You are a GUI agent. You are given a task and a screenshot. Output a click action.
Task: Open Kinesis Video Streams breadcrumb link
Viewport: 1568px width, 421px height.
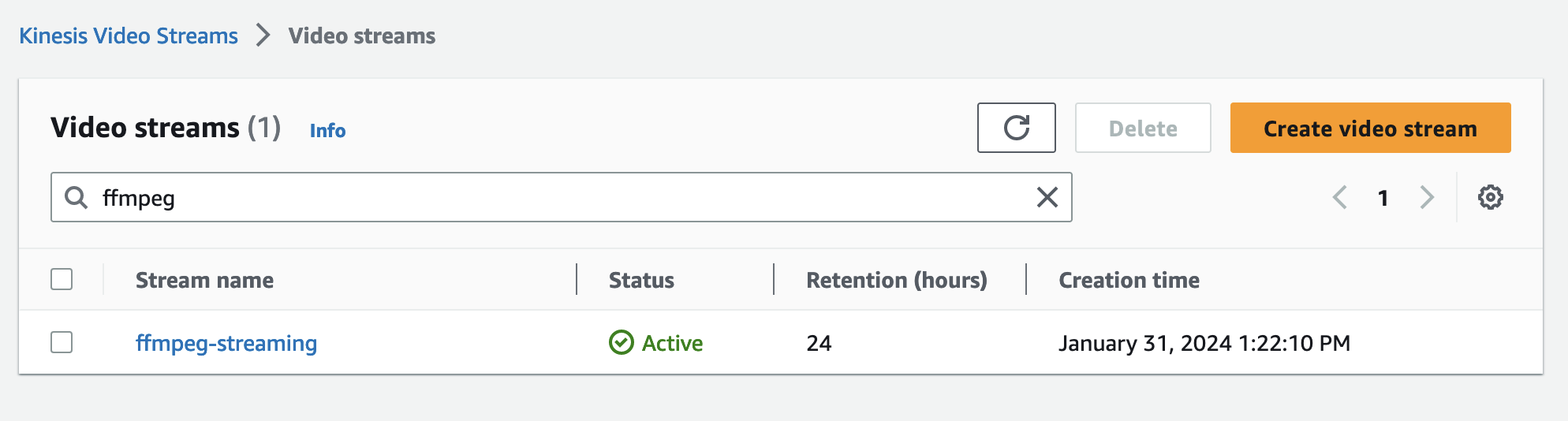pyautogui.click(x=129, y=35)
